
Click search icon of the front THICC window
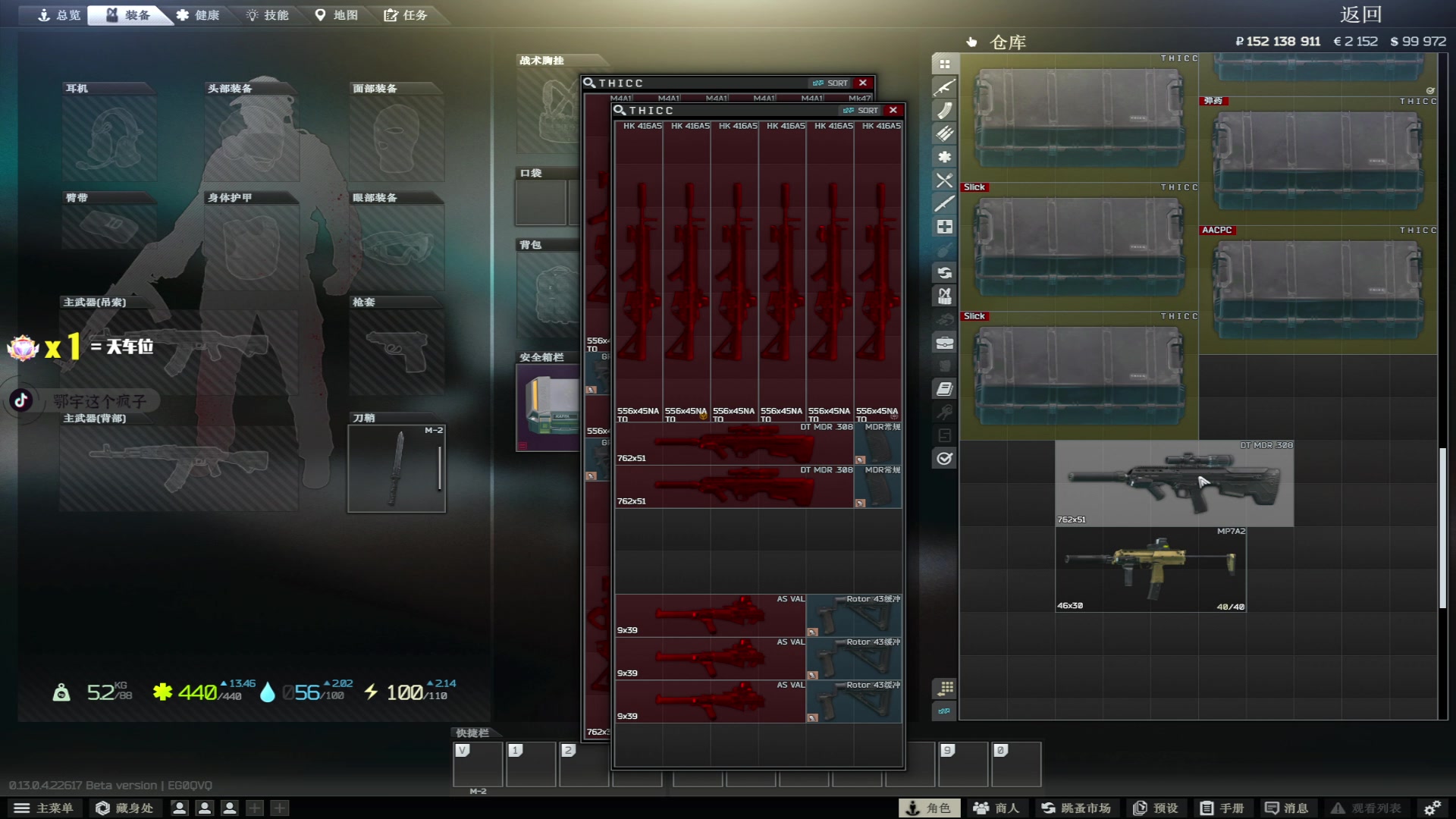(620, 110)
